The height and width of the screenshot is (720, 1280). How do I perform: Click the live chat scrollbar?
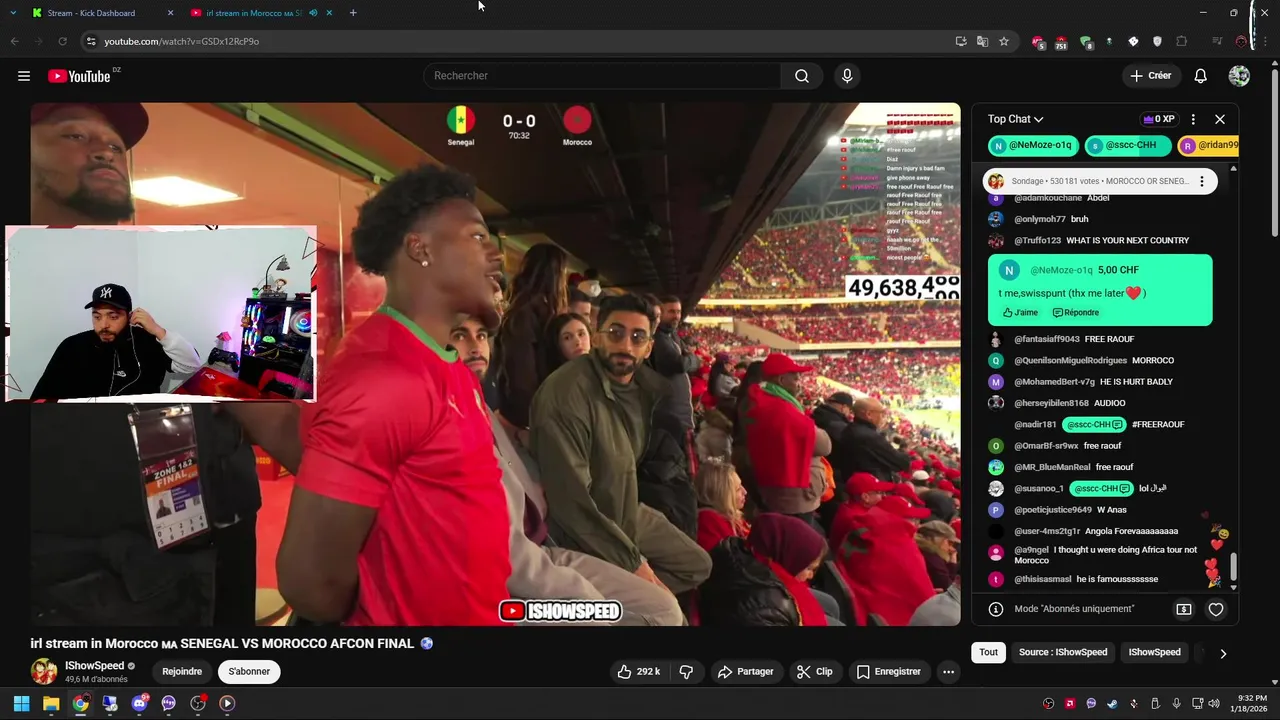click(x=1233, y=567)
